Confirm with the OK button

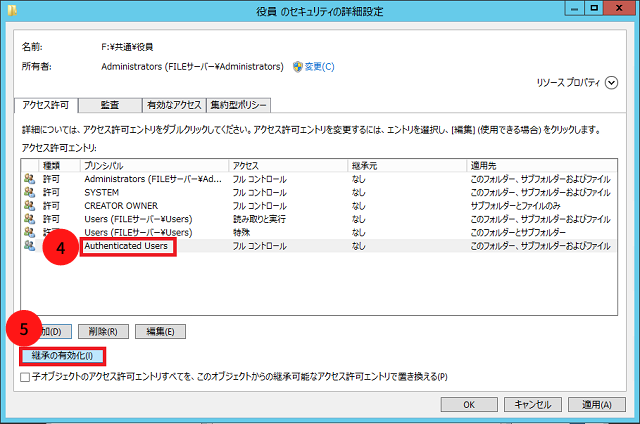469,404
